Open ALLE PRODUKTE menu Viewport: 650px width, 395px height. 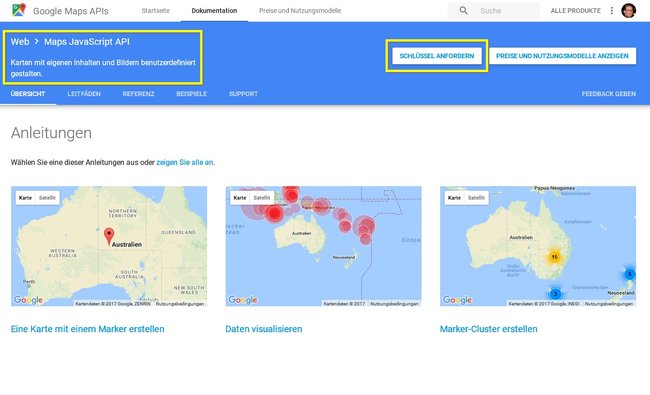[x=575, y=11]
